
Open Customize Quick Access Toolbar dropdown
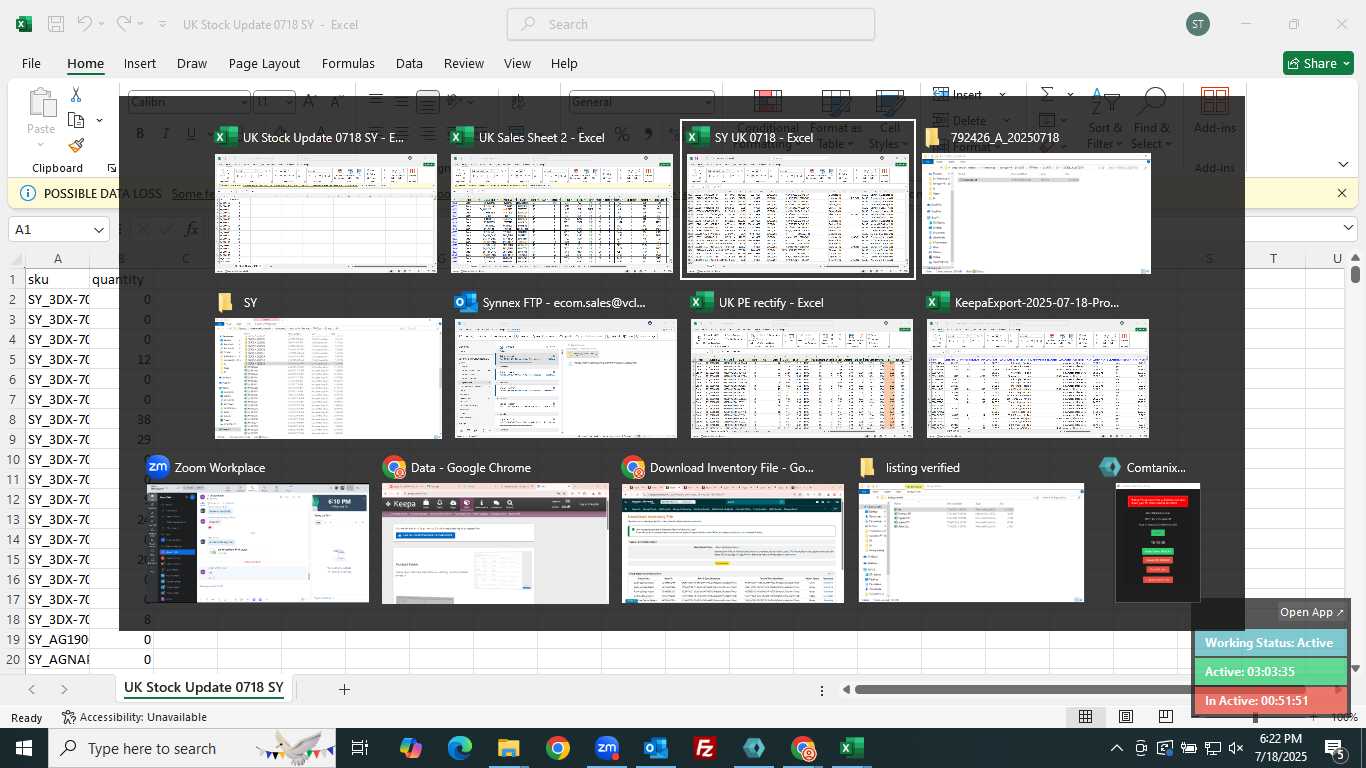tap(162, 24)
